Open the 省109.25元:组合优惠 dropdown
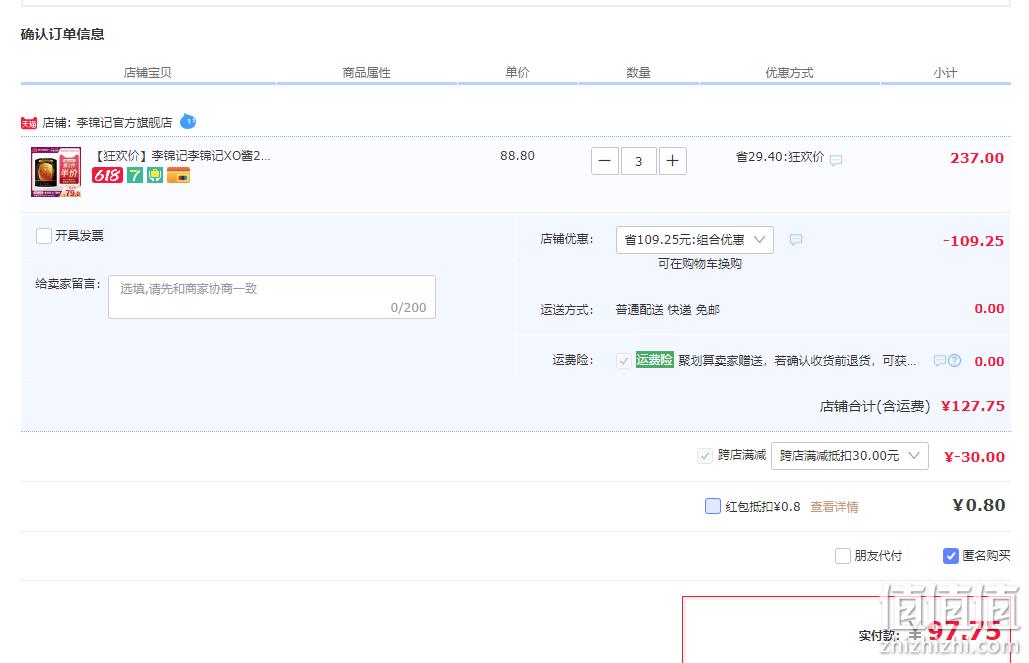 (x=695, y=240)
